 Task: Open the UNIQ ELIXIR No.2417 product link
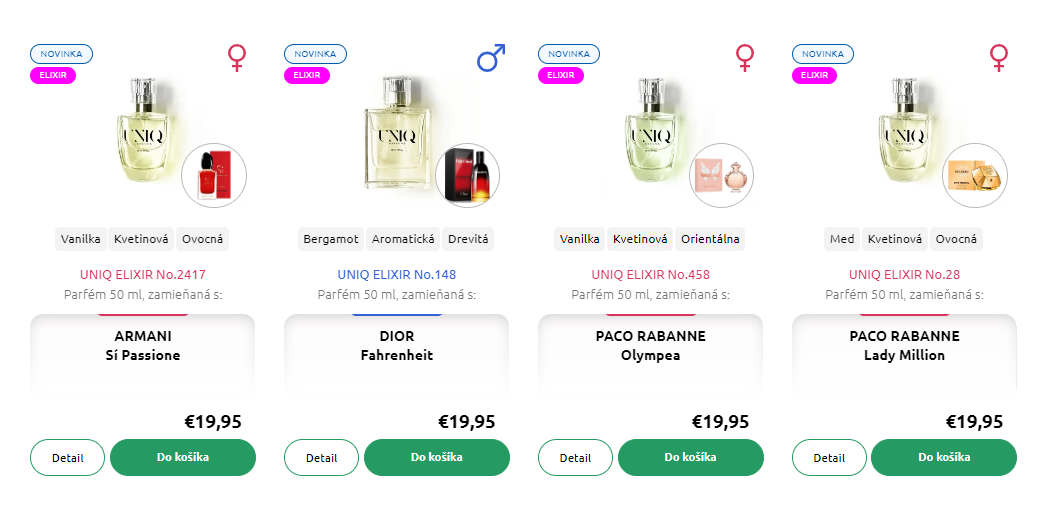click(143, 275)
